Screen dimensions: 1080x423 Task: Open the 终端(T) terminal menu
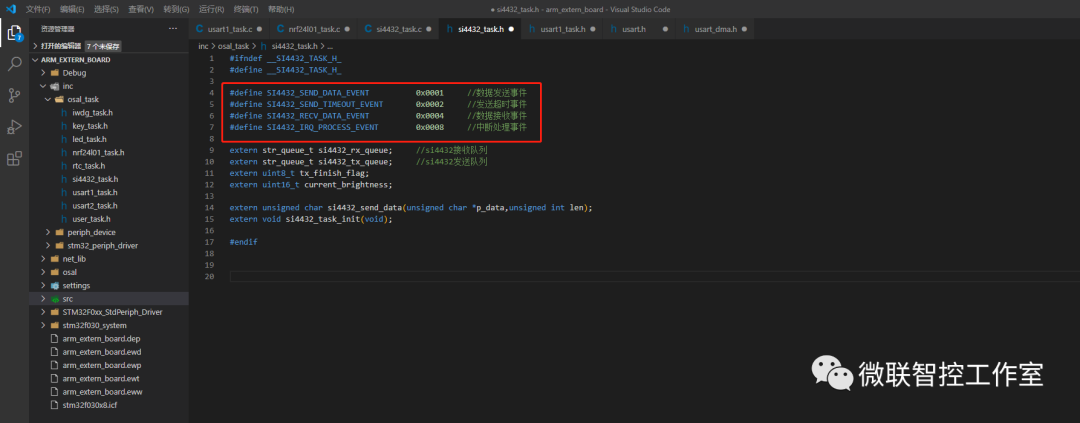[245, 8]
